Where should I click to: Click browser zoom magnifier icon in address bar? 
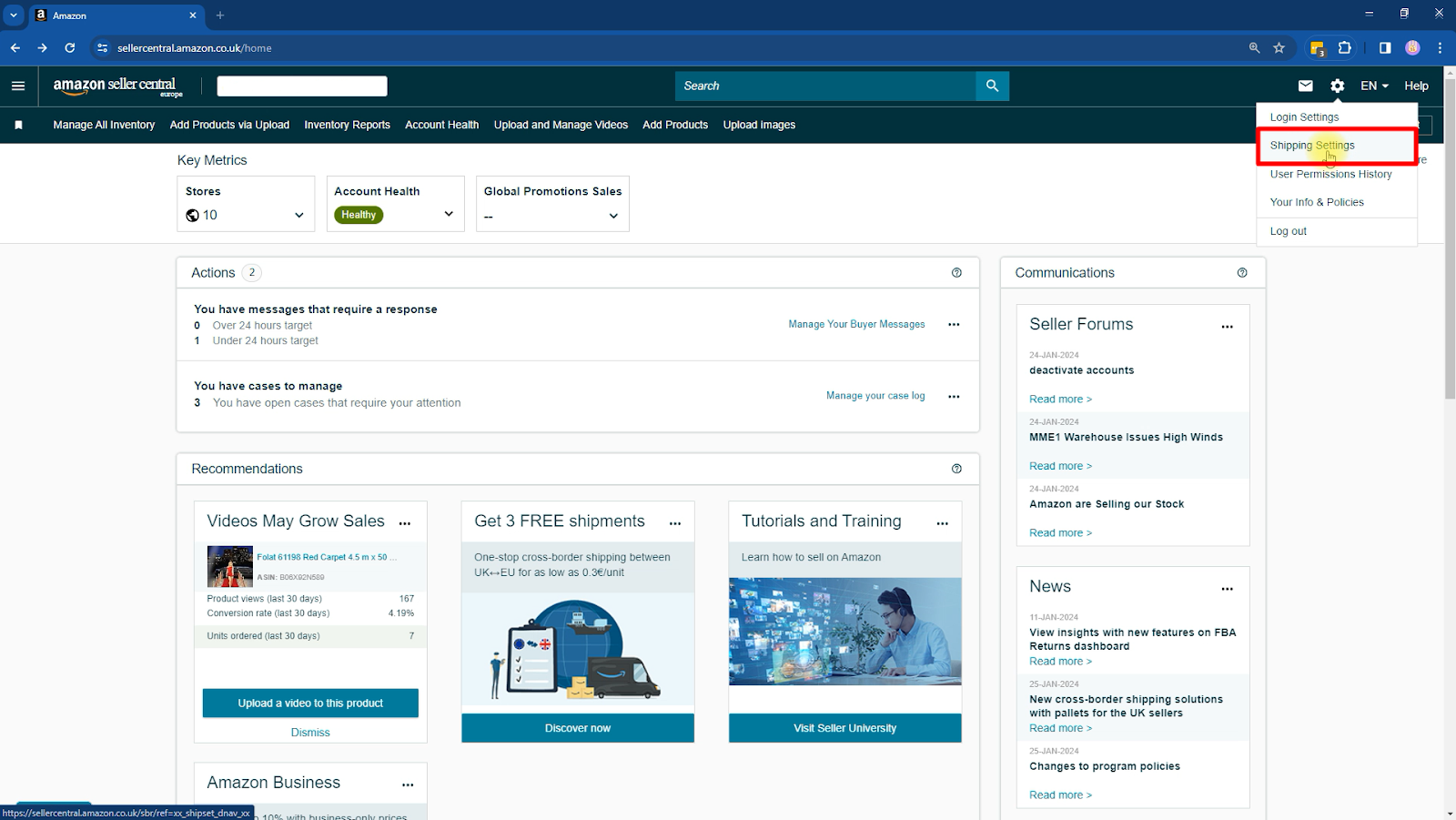pyautogui.click(x=1254, y=48)
